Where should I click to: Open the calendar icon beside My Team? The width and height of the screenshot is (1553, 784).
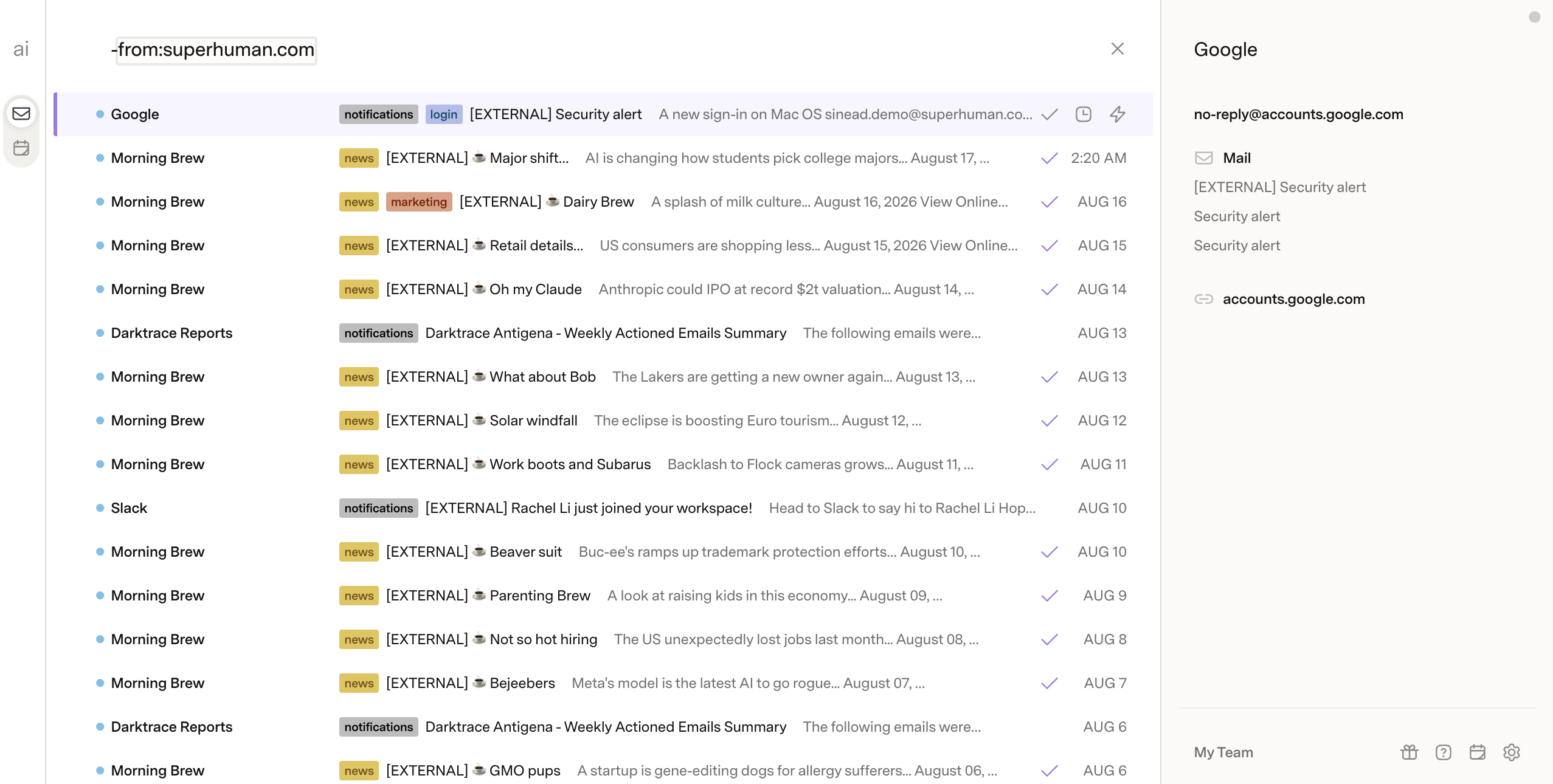click(1478, 752)
